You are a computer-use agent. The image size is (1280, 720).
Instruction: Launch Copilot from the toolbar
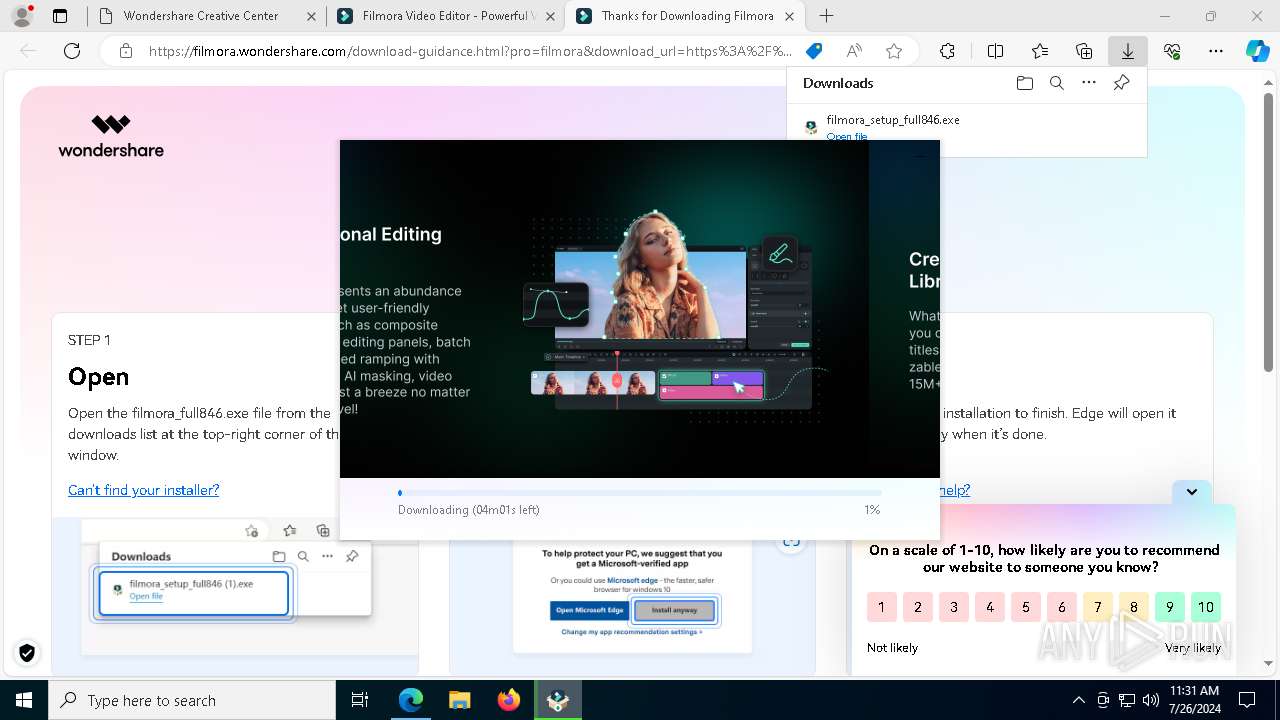pos(1257,51)
